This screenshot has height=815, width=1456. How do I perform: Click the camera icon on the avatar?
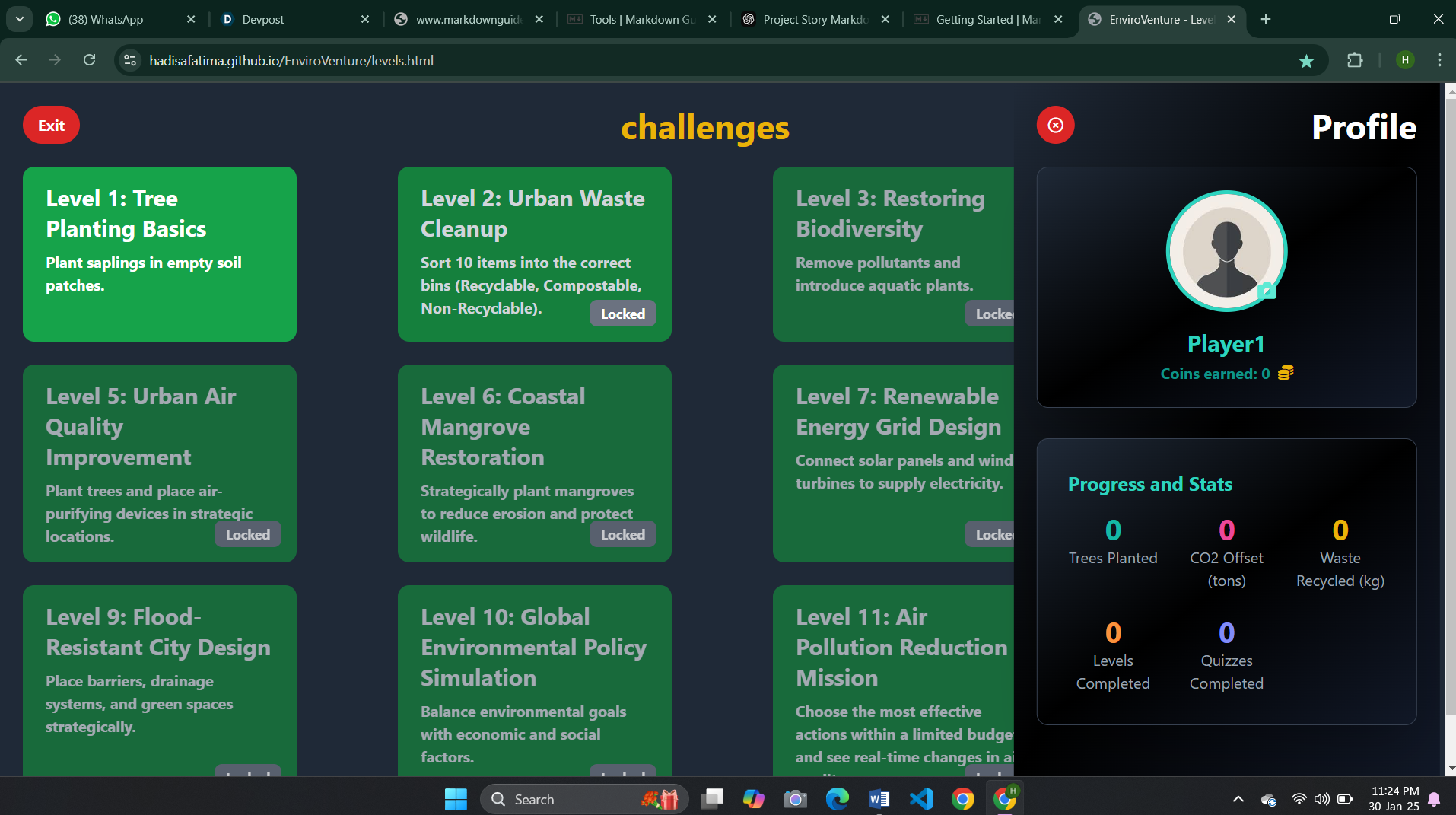(x=1266, y=290)
